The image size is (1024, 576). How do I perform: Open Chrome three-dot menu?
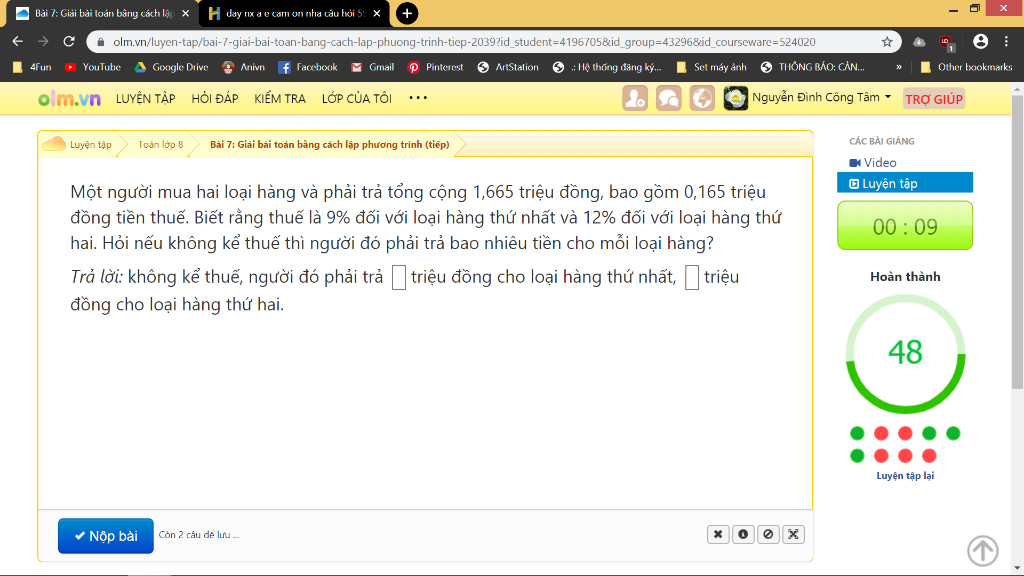point(1006,42)
